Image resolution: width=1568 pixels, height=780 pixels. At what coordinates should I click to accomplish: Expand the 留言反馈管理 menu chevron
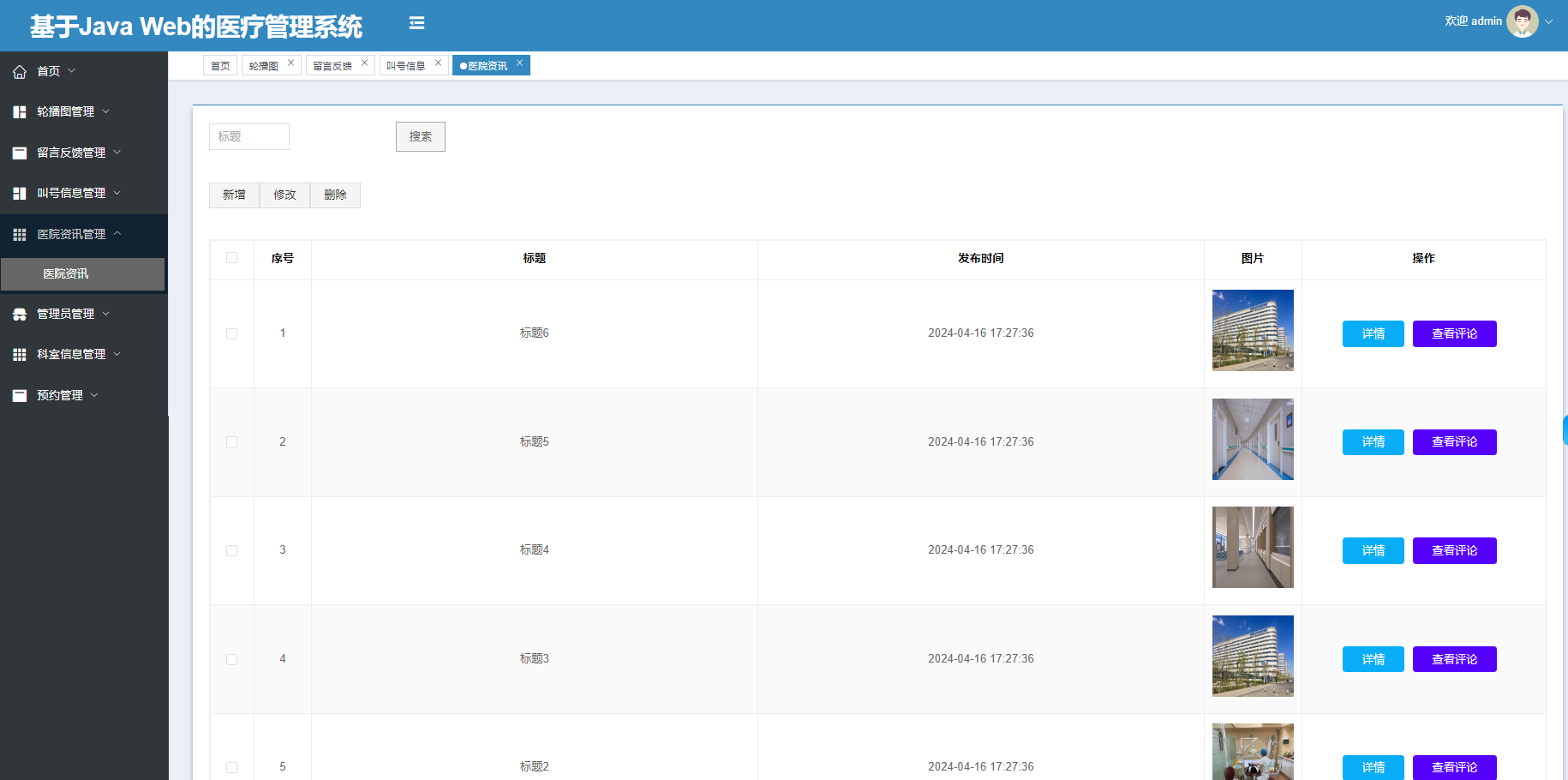point(117,153)
